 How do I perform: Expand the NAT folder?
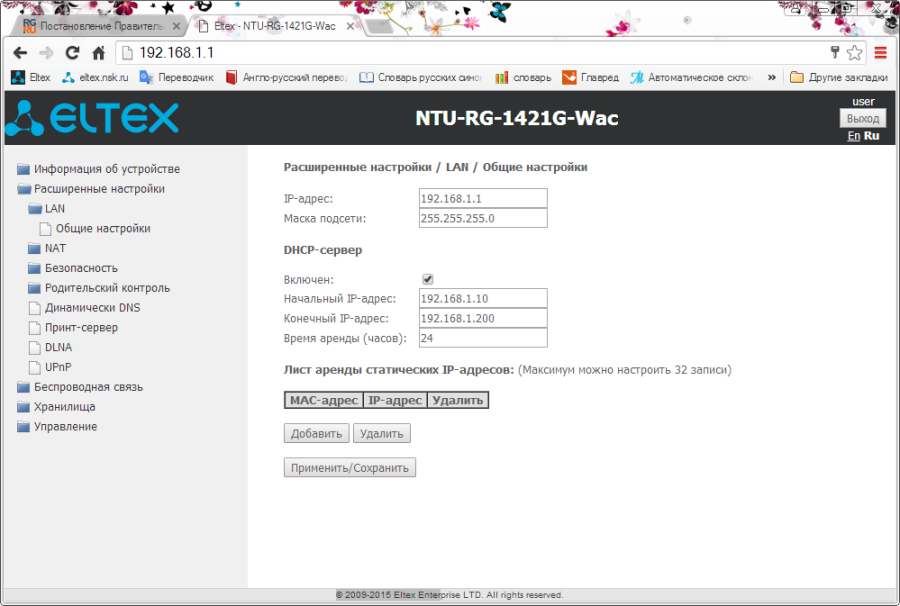47,248
